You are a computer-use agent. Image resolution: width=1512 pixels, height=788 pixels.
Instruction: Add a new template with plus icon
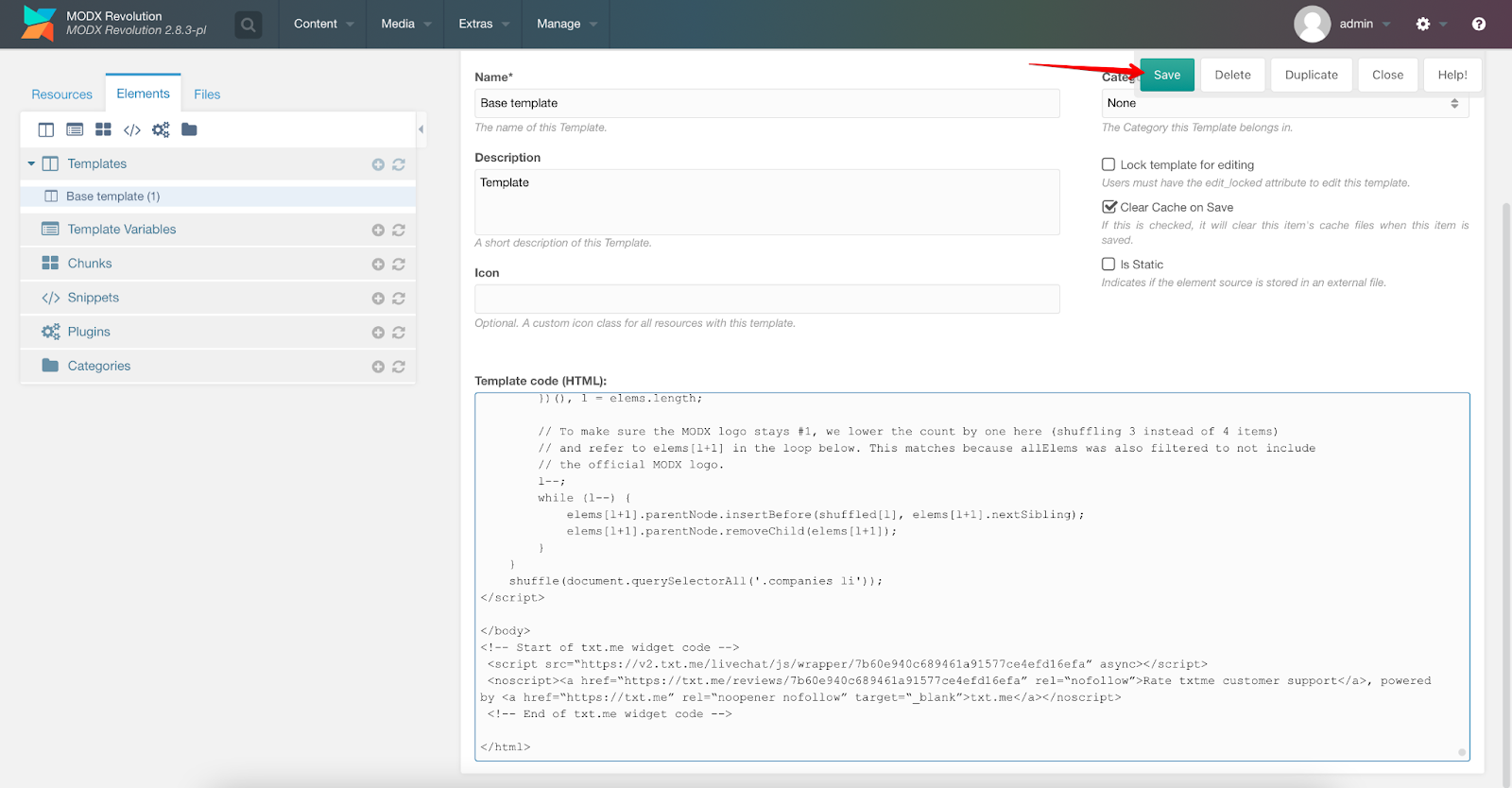(x=378, y=164)
